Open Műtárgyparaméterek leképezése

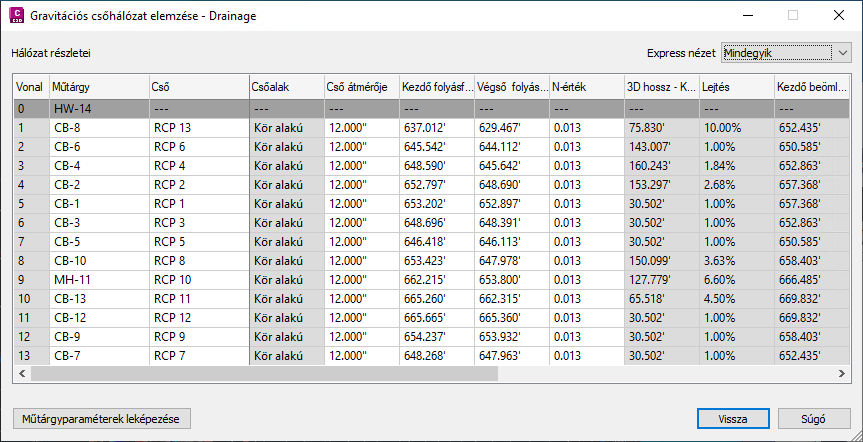100,418
